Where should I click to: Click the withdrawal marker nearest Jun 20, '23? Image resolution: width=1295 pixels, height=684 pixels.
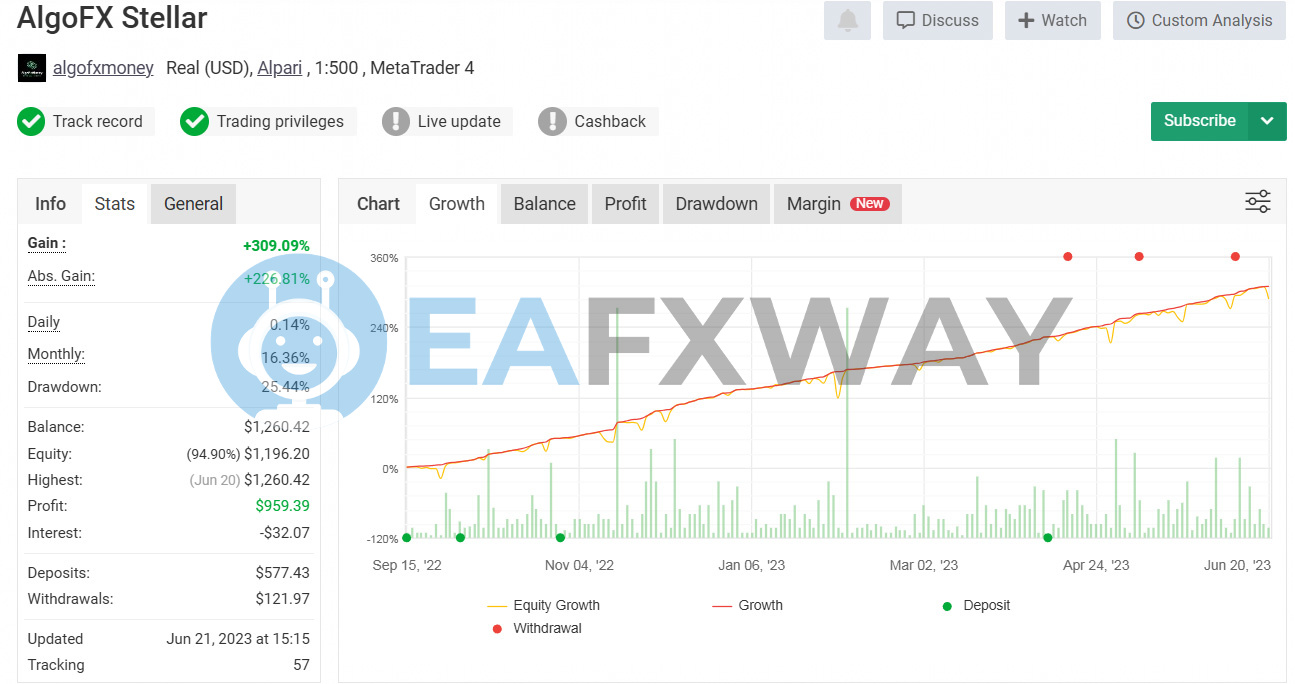coord(1235,257)
